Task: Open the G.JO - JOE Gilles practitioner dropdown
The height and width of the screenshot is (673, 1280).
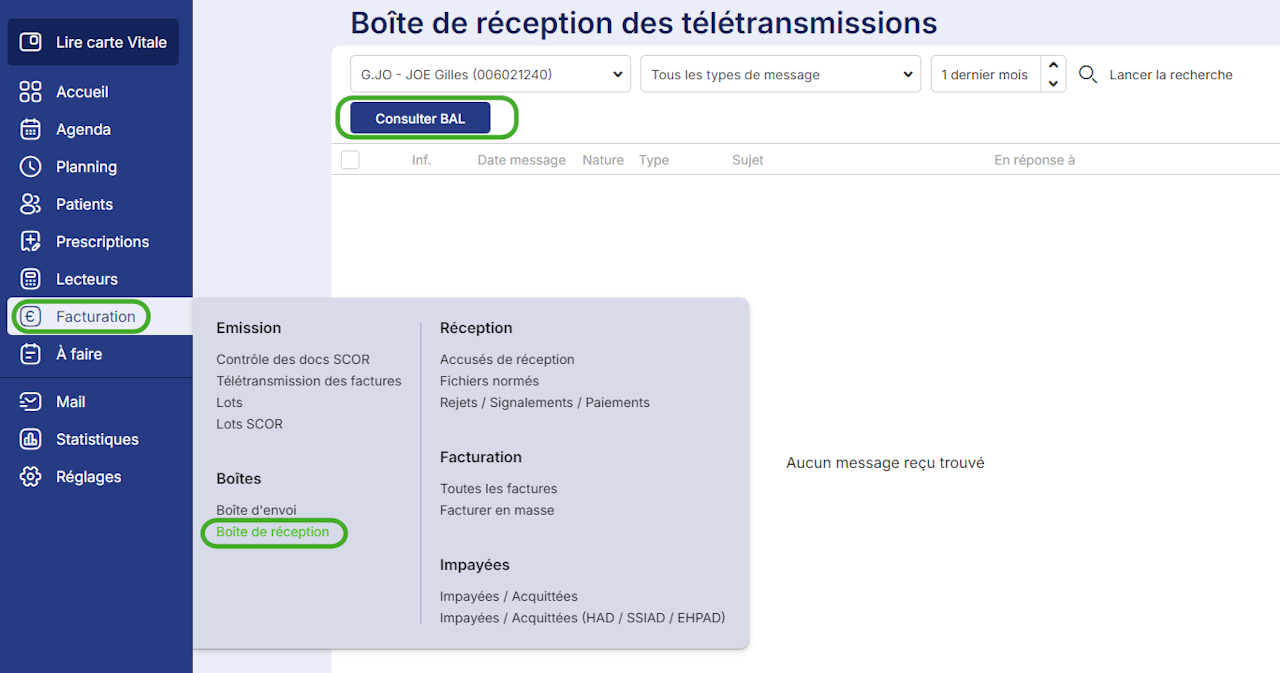Action: pyautogui.click(x=490, y=75)
